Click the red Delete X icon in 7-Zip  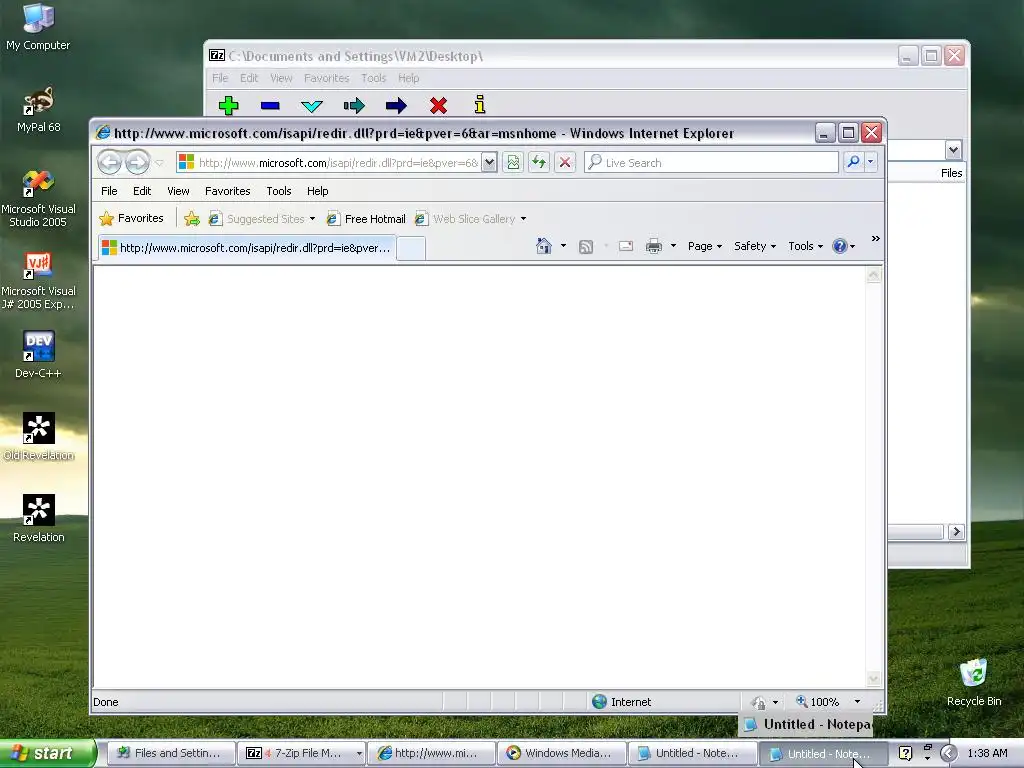tap(438, 105)
